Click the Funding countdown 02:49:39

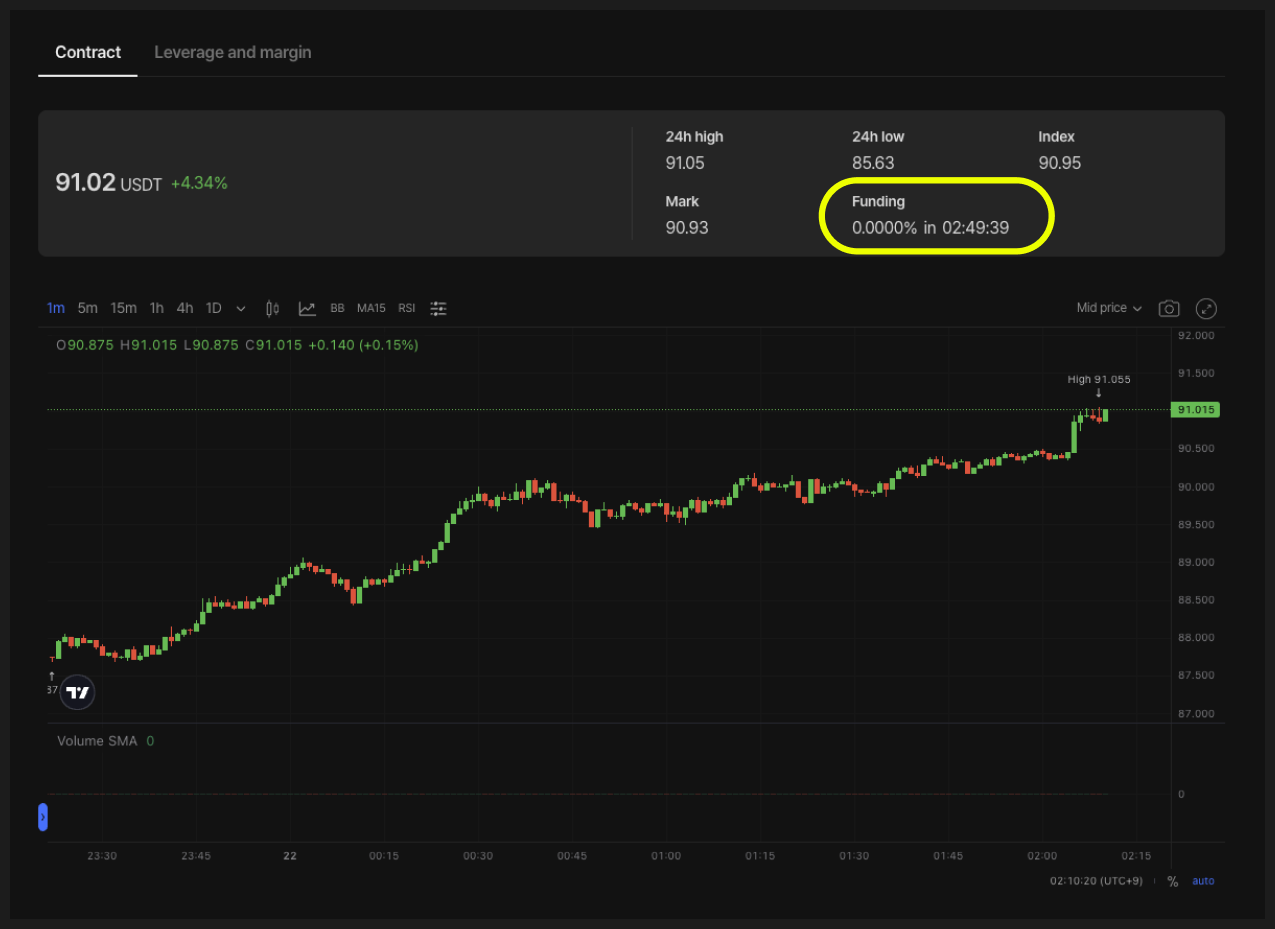click(x=975, y=228)
